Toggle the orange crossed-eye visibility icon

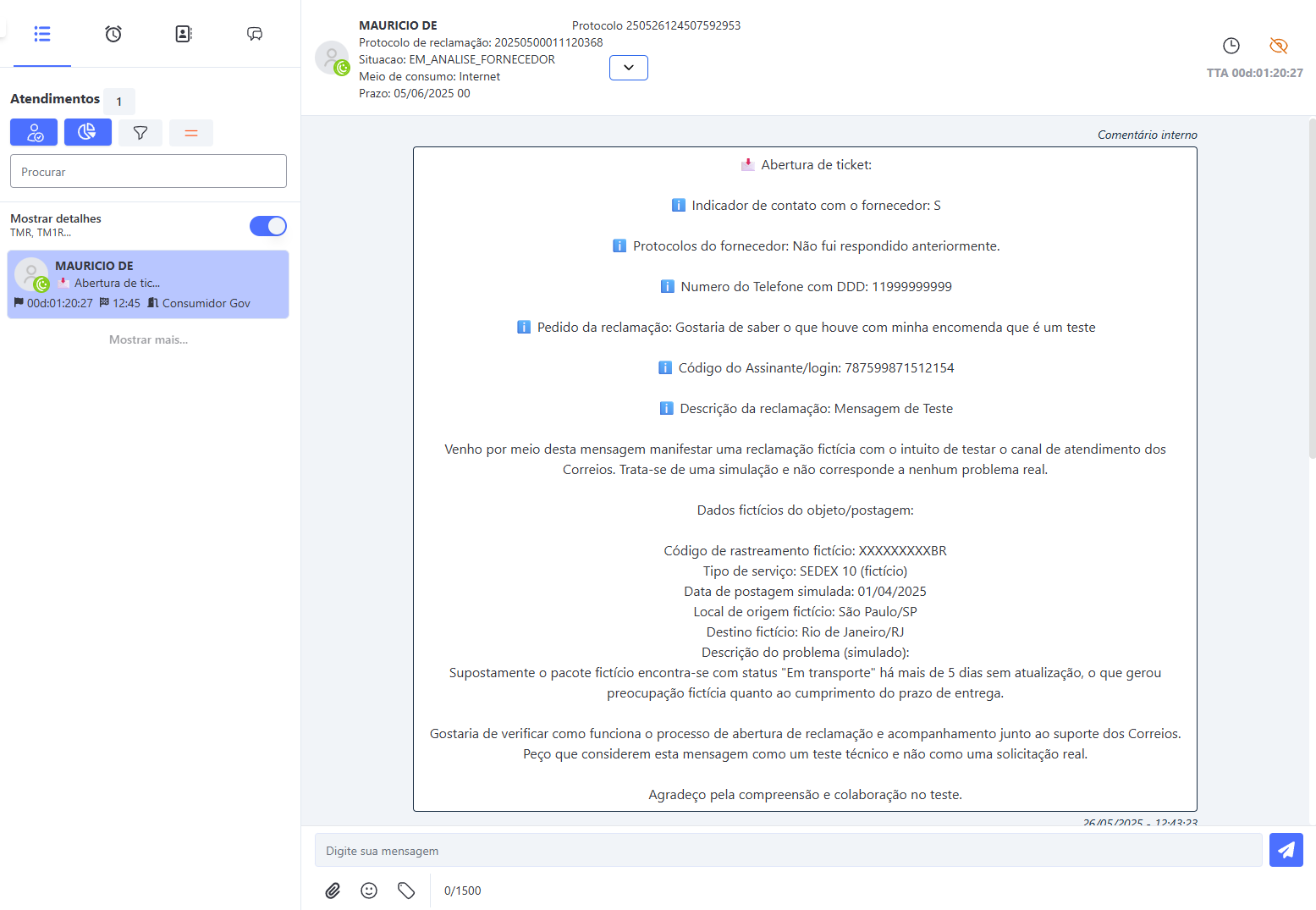[x=1279, y=46]
